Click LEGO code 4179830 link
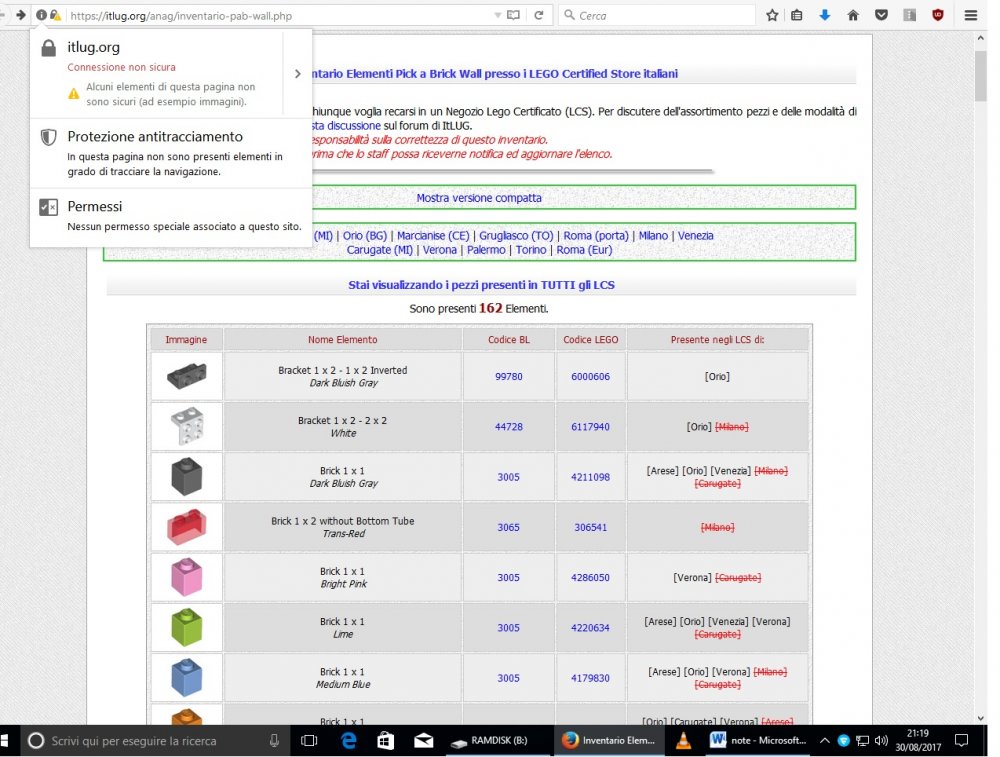 tap(590, 678)
